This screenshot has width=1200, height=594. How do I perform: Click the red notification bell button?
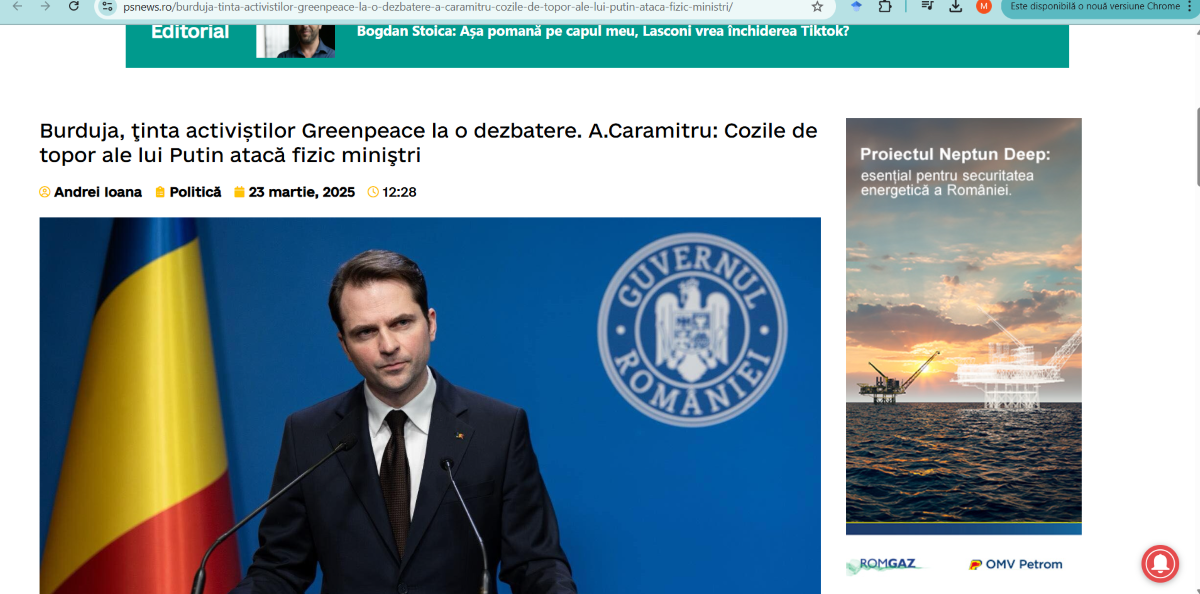coord(1160,564)
